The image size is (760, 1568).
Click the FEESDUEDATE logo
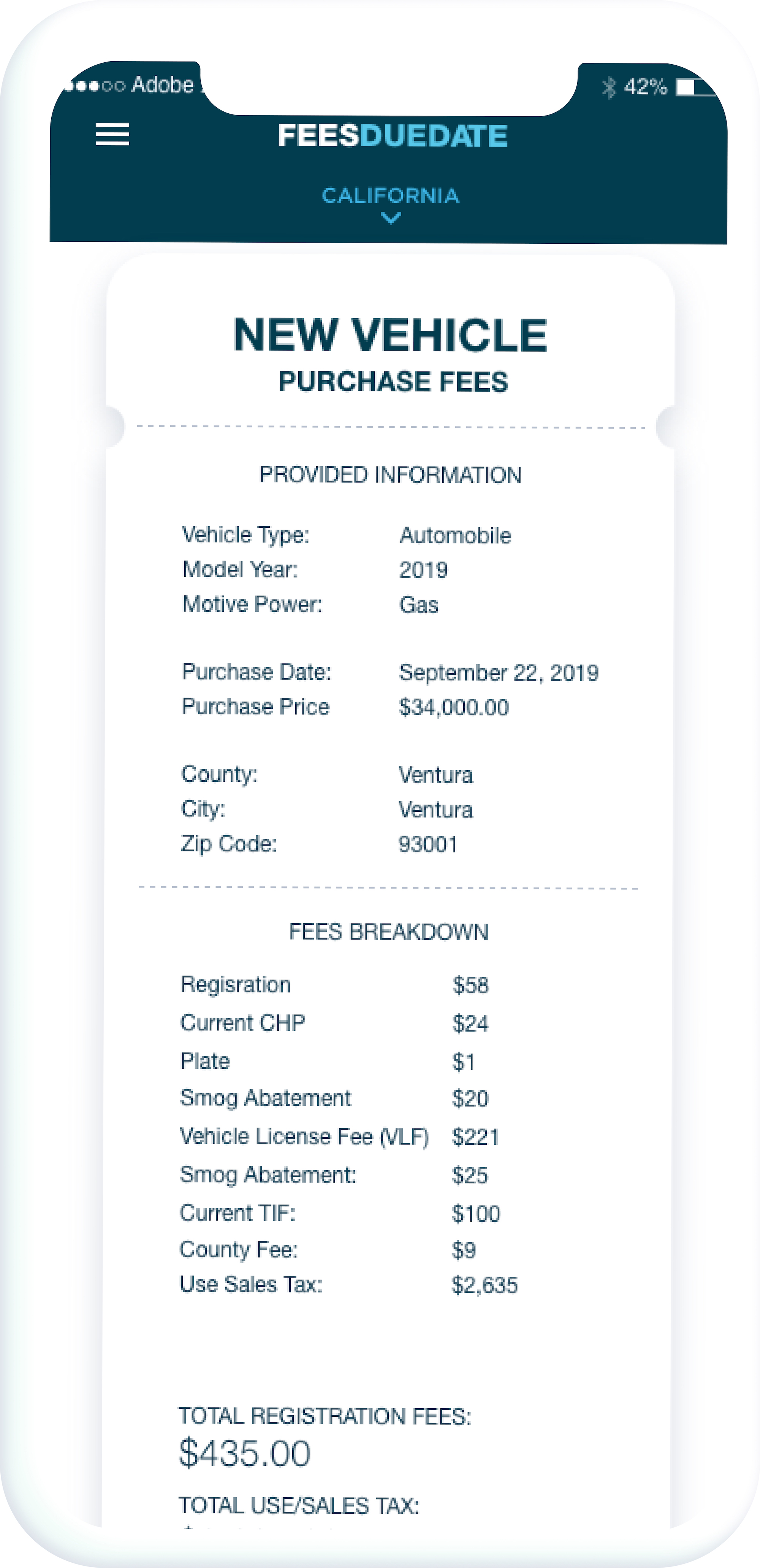(x=393, y=135)
